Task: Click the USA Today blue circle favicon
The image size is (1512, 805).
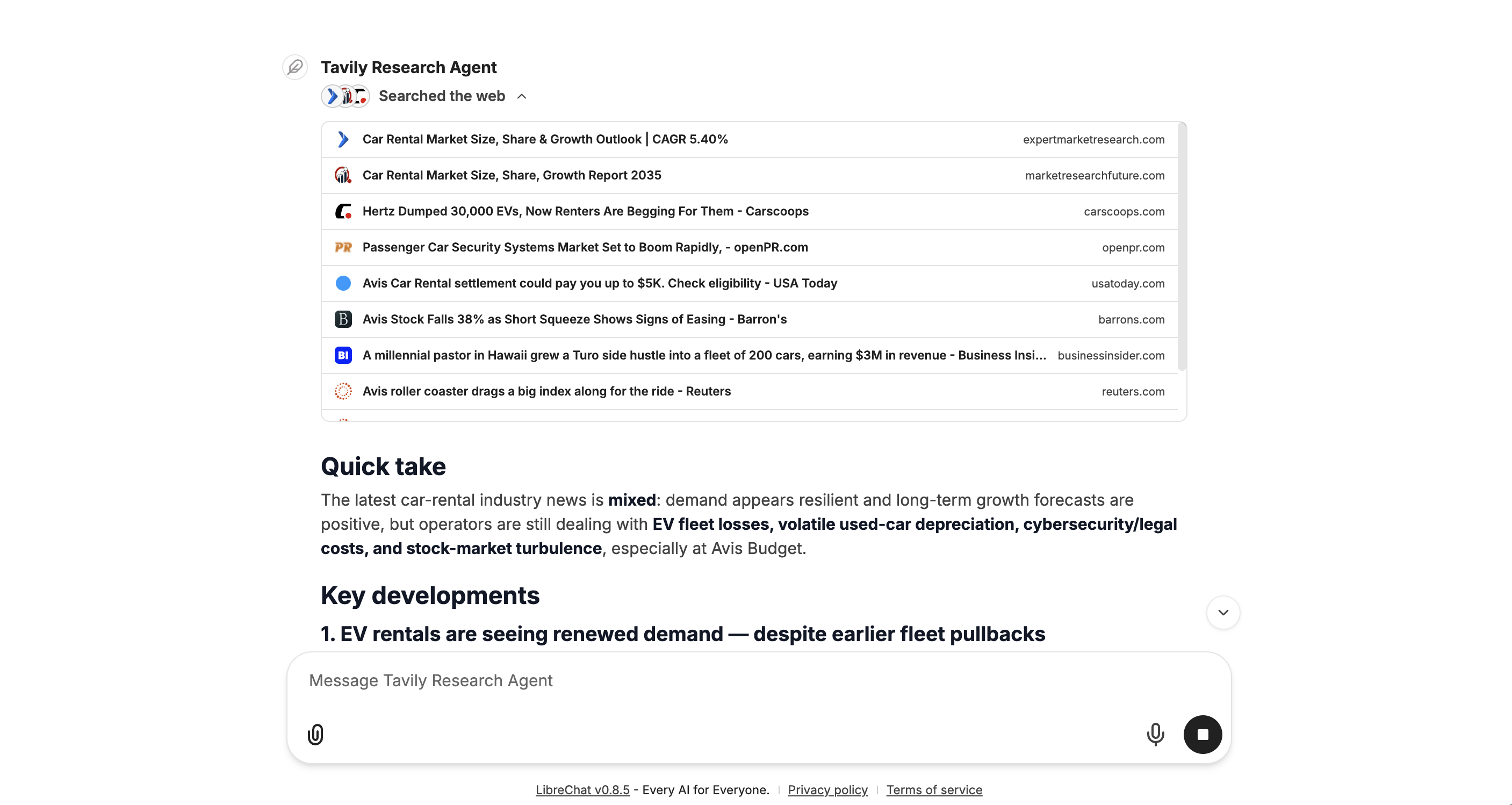Action: coord(343,284)
